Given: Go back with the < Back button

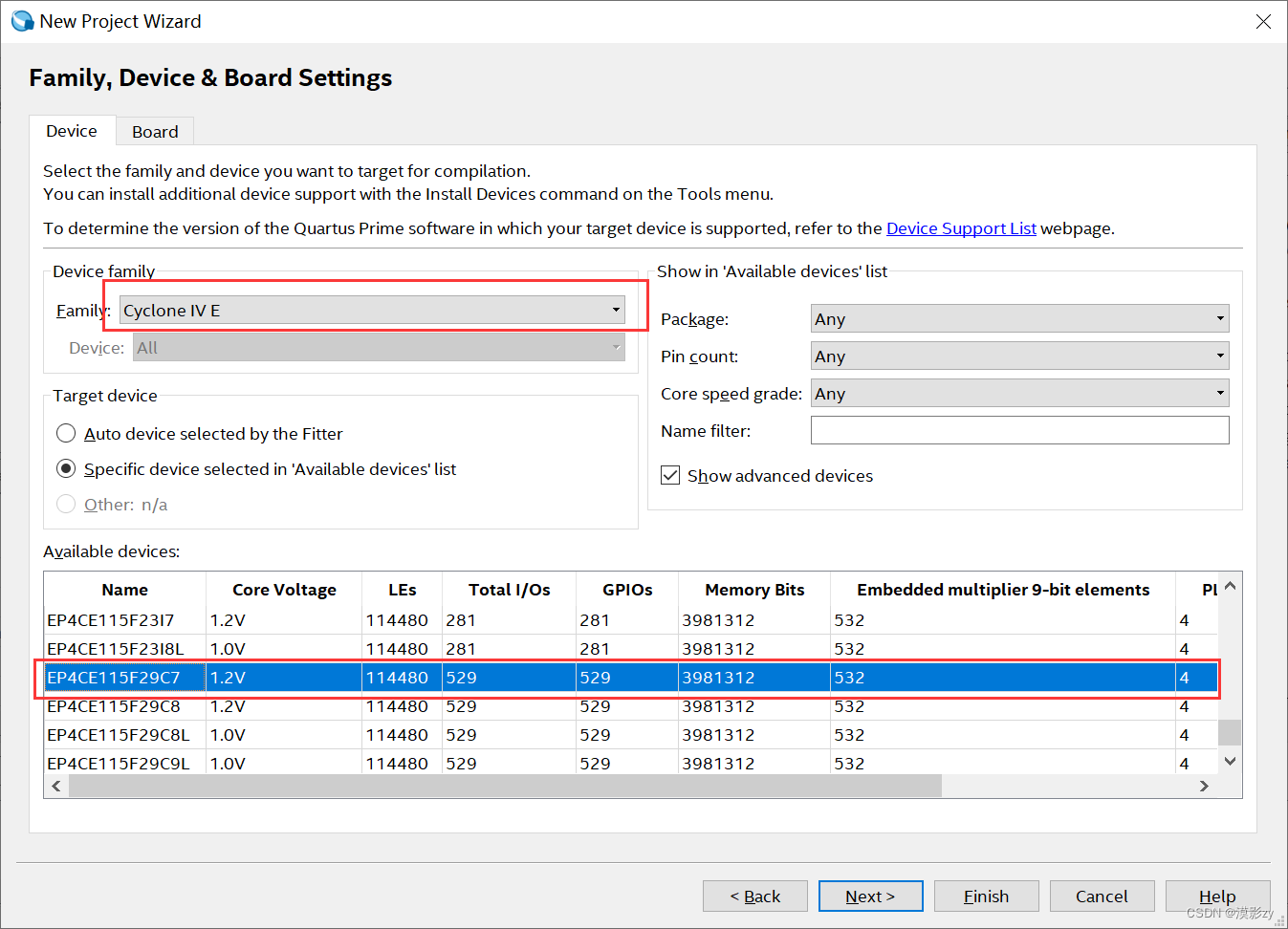Looking at the screenshot, I should [755, 897].
